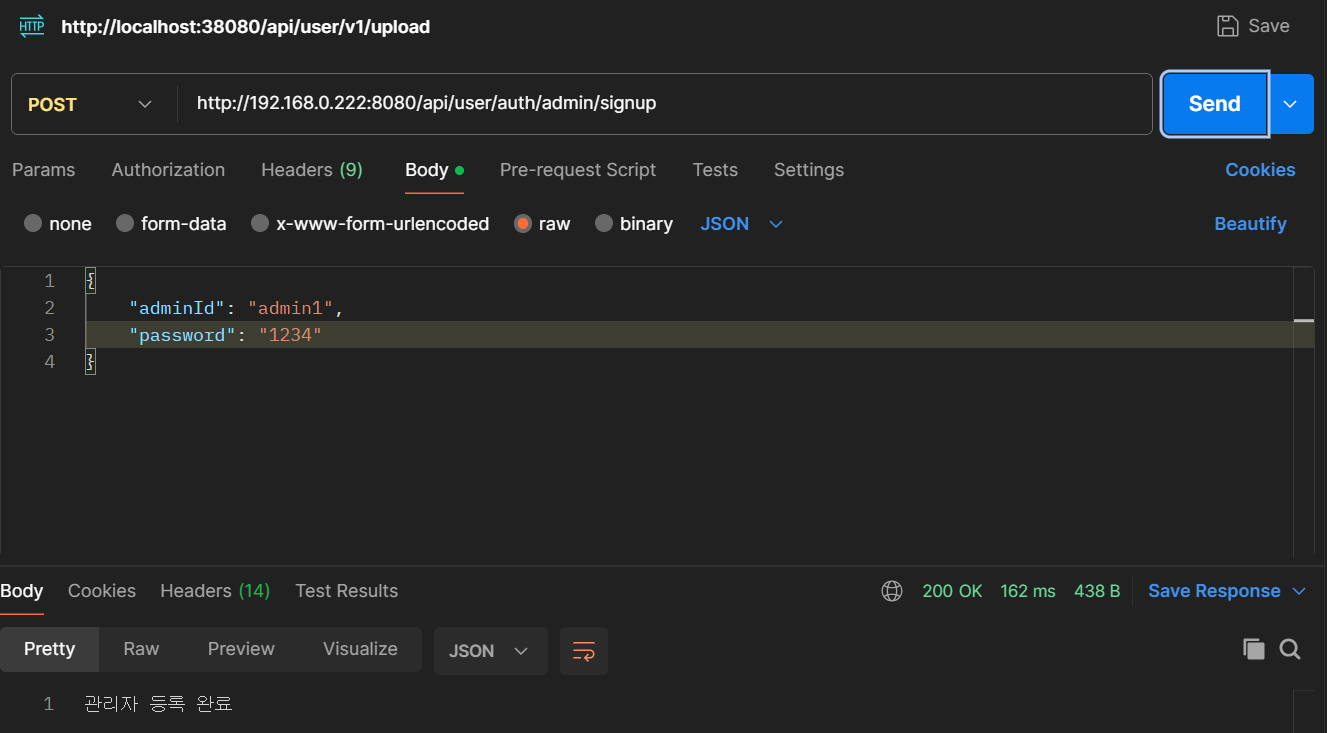Click the Beautify link
The width and height of the screenshot is (1327, 733).
click(x=1250, y=224)
